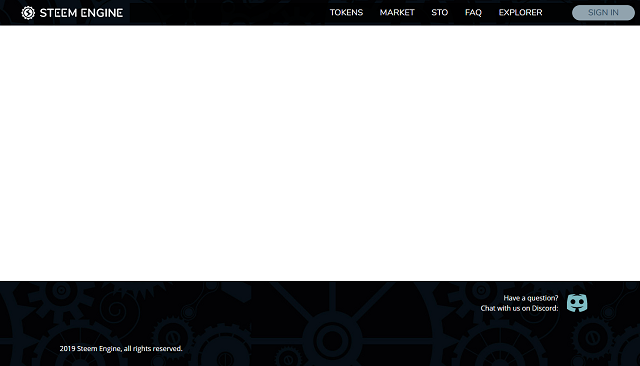Open the TOKENS menu item
This screenshot has height=366, width=640.
(x=346, y=13)
